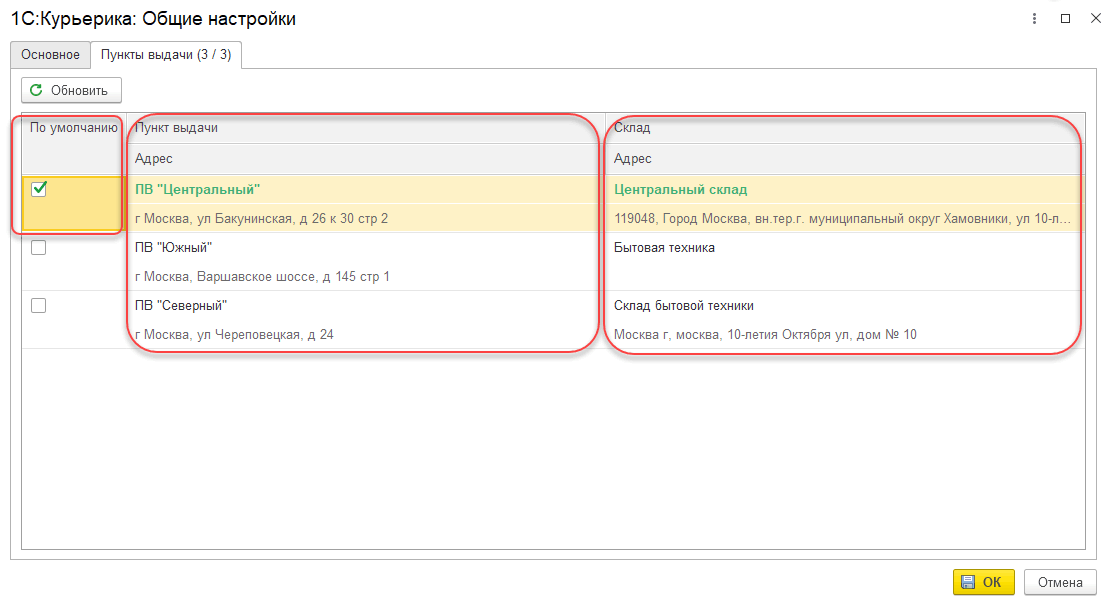This screenshot has width=1114, height=604.
Task: Select the Склад бытовой техники cell
Action: (683, 306)
